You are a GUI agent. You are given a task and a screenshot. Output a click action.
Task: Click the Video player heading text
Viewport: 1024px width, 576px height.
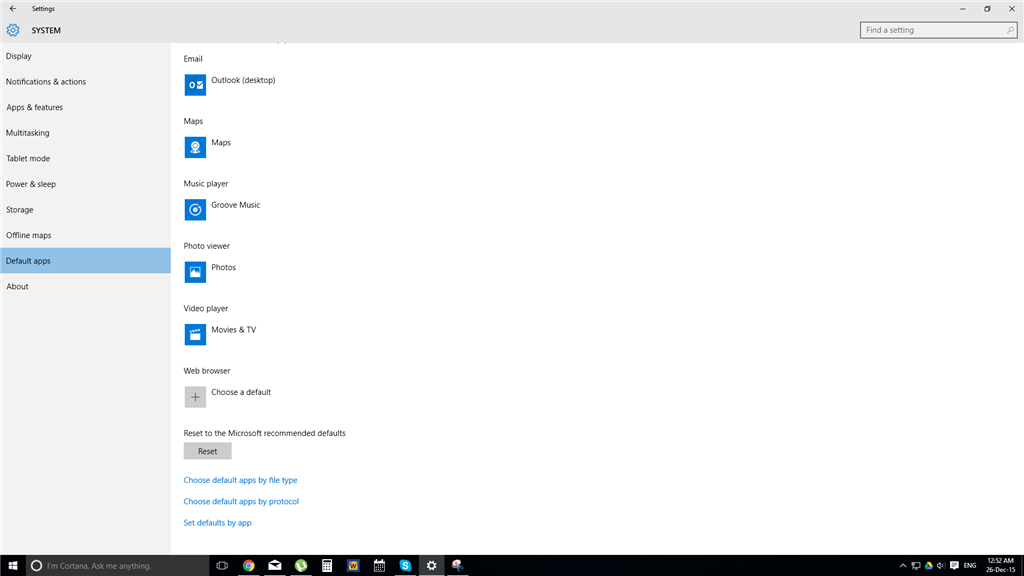(206, 308)
